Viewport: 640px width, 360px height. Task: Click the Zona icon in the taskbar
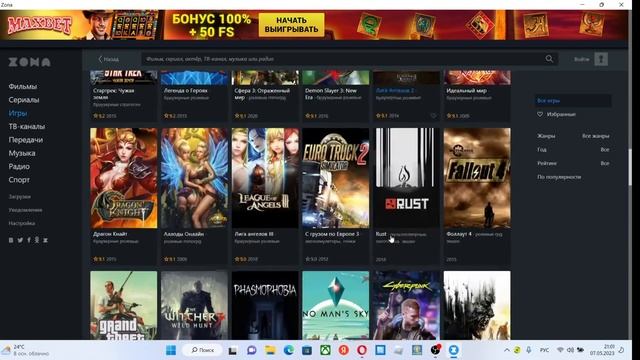(453, 350)
